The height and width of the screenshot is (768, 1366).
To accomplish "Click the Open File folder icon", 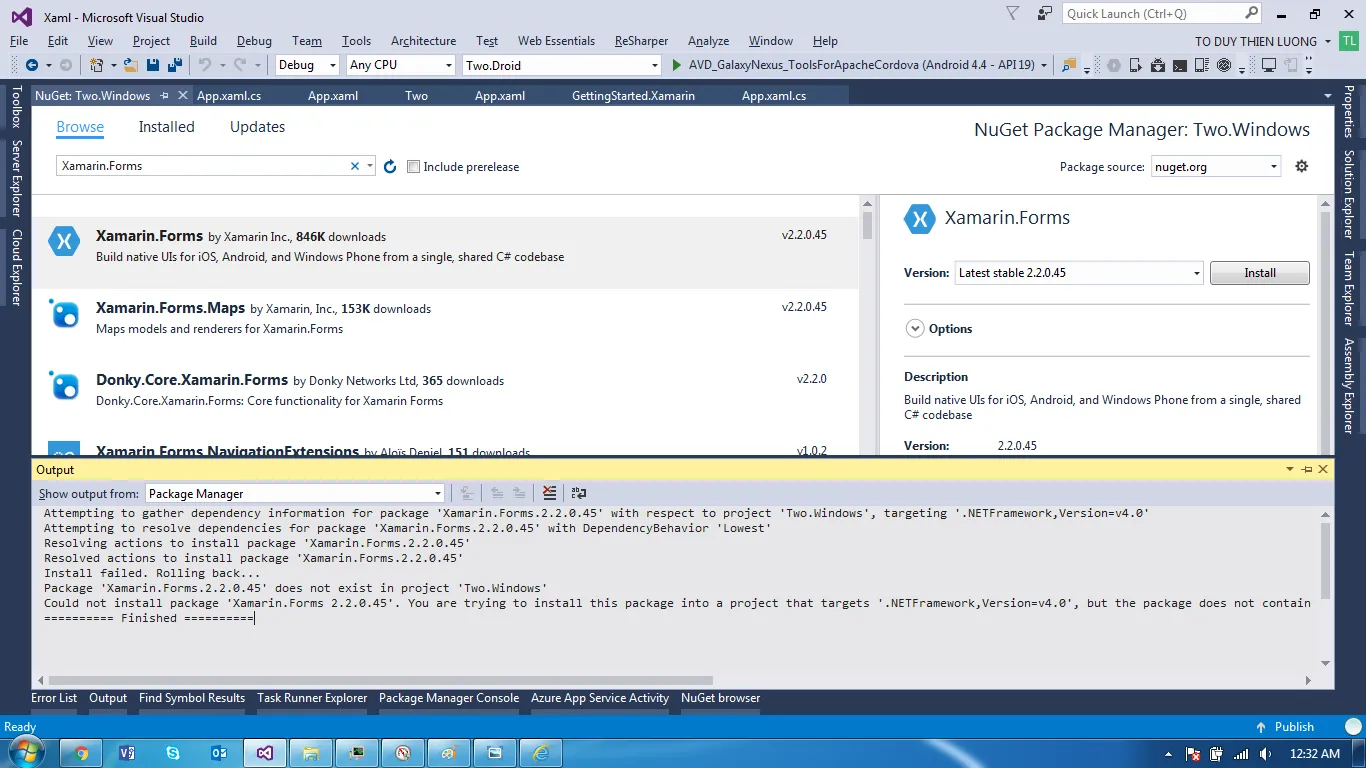I will (x=132, y=65).
